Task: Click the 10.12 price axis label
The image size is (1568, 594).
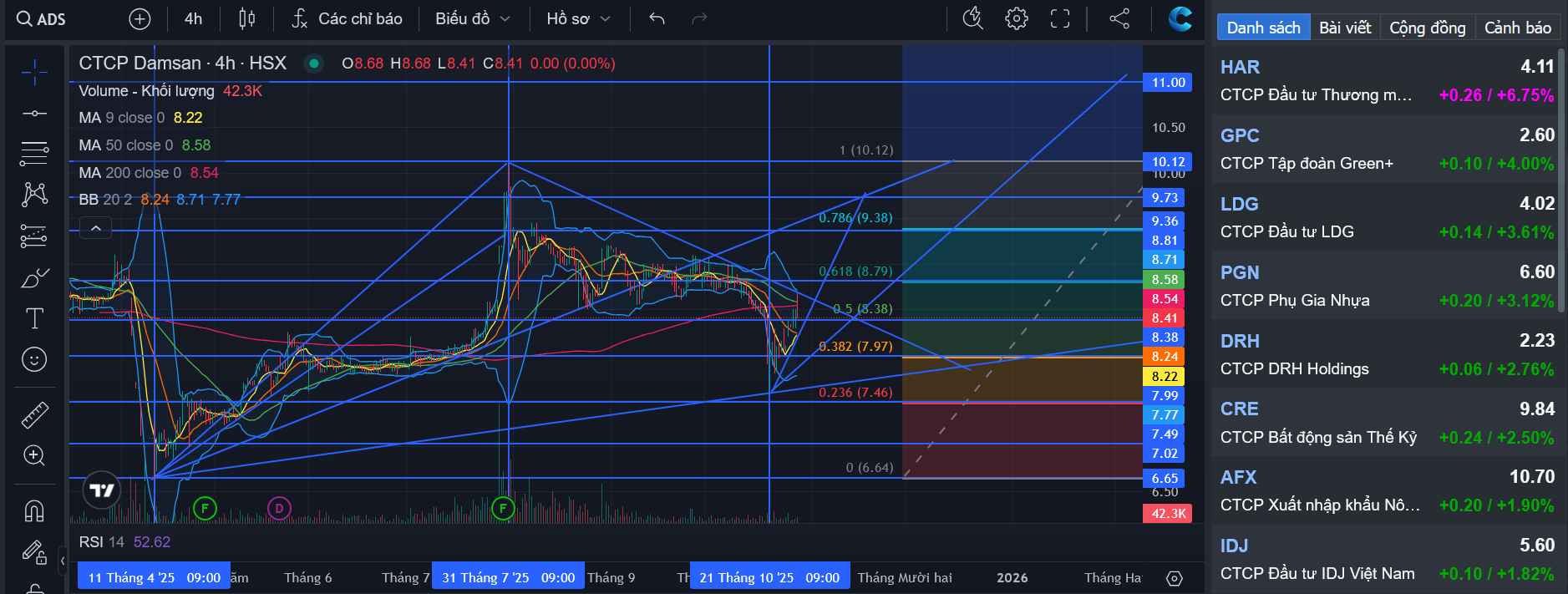Action: [1168, 161]
